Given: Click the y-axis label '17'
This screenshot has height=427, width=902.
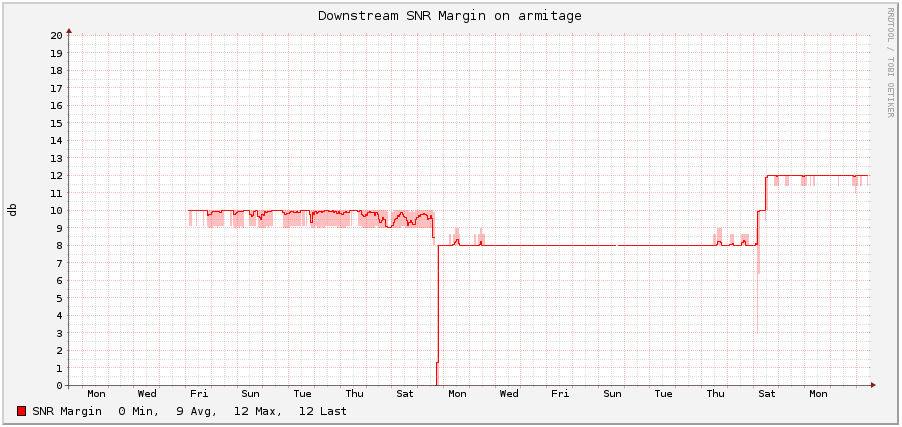Looking at the screenshot, I should point(56,87).
